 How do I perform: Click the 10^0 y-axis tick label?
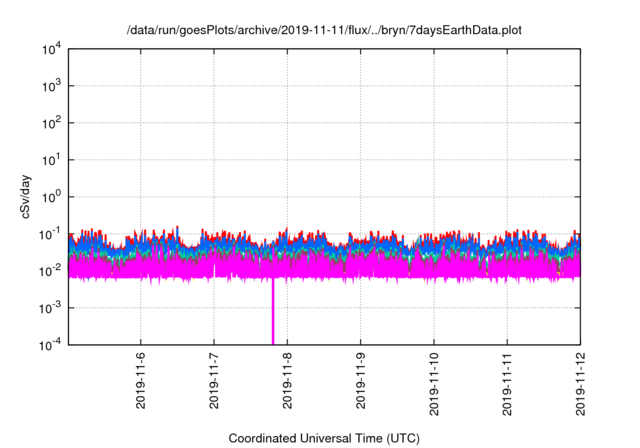[x=52, y=197]
